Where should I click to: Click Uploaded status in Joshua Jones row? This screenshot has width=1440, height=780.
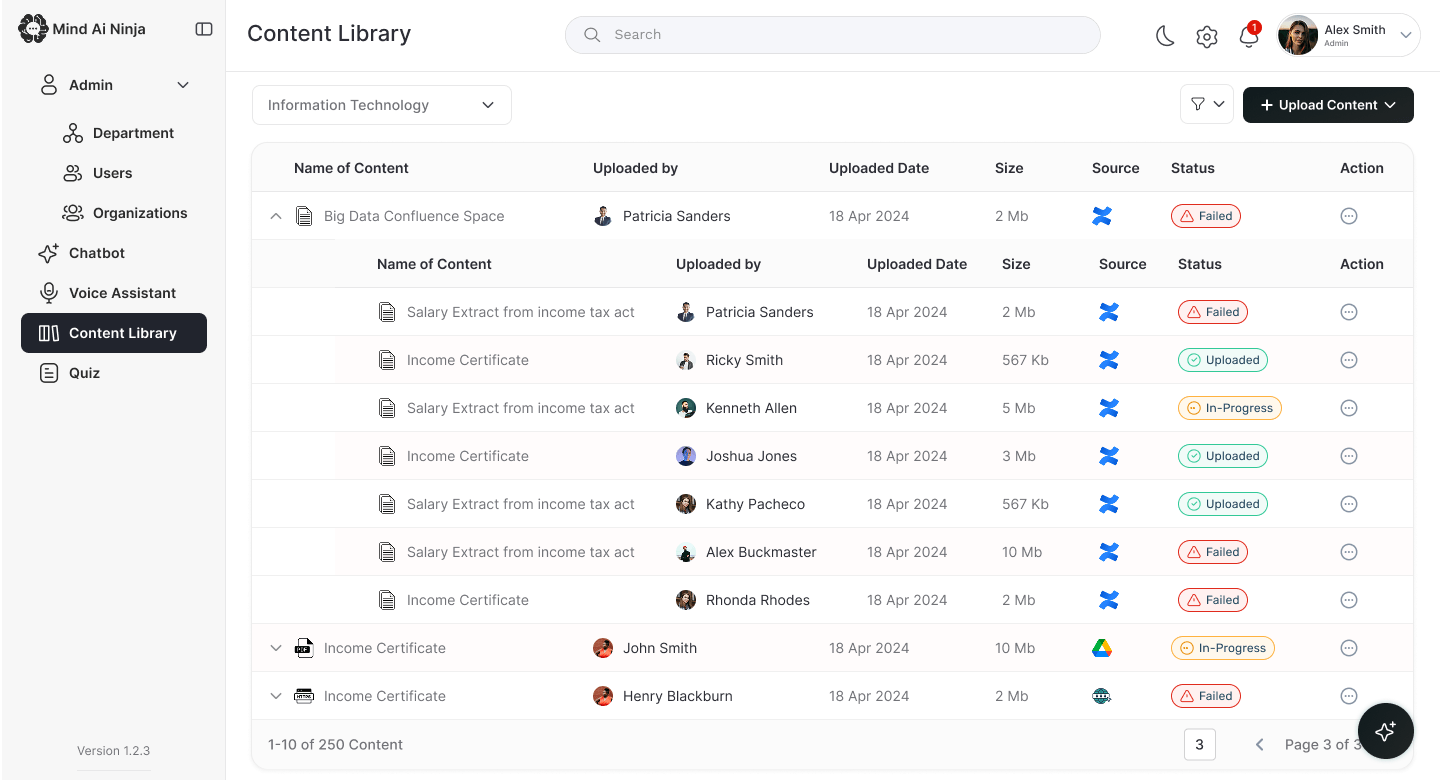pos(1223,456)
